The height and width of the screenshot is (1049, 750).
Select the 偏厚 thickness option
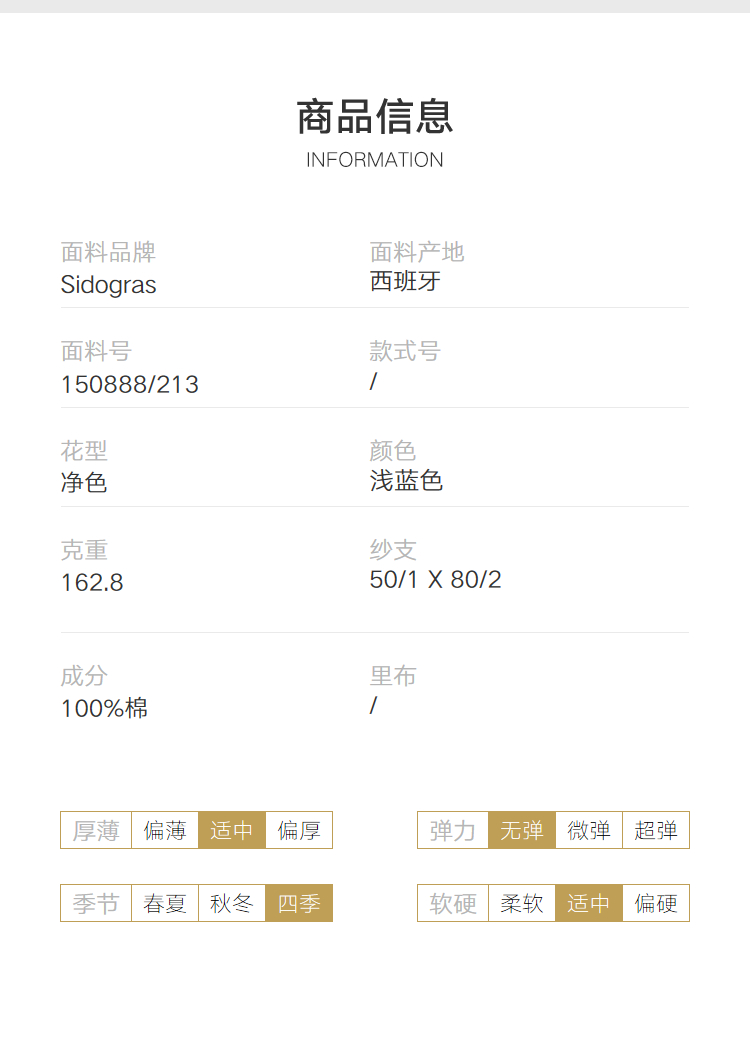[299, 830]
